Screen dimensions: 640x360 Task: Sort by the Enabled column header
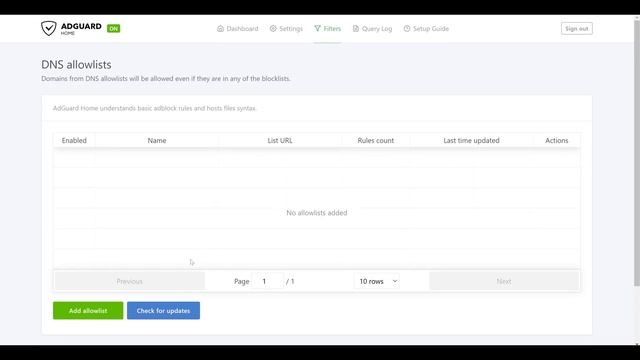(74, 140)
